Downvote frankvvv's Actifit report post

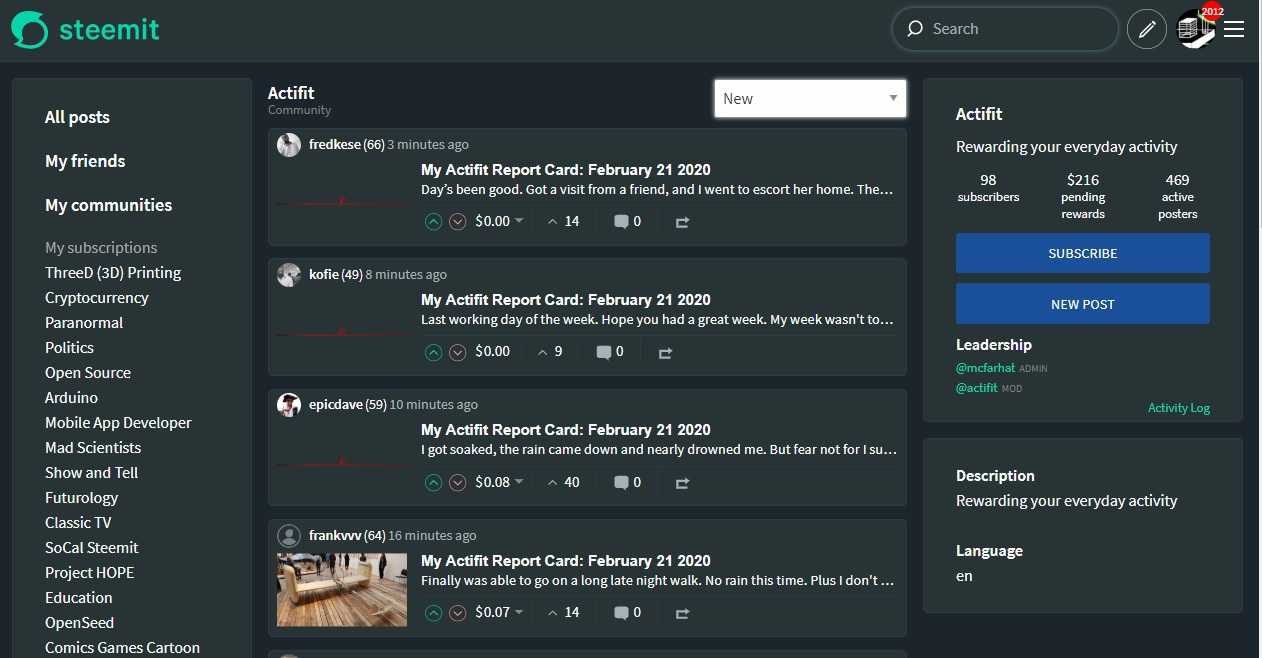coord(458,612)
